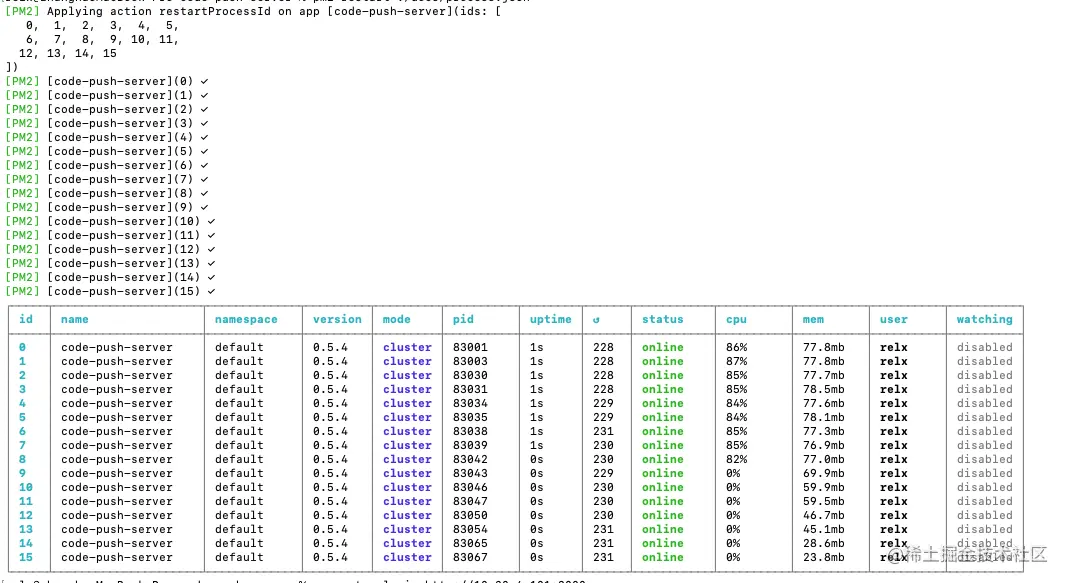The width and height of the screenshot is (1066, 583).
Task: Click cpu value 82%
Action: (x=736, y=459)
